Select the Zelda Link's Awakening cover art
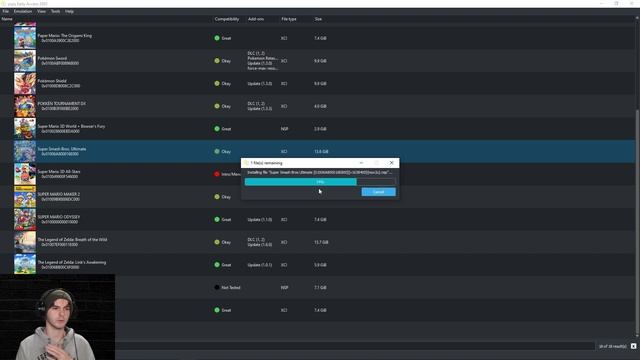This screenshot has height=360, width=640. point(25,264)
